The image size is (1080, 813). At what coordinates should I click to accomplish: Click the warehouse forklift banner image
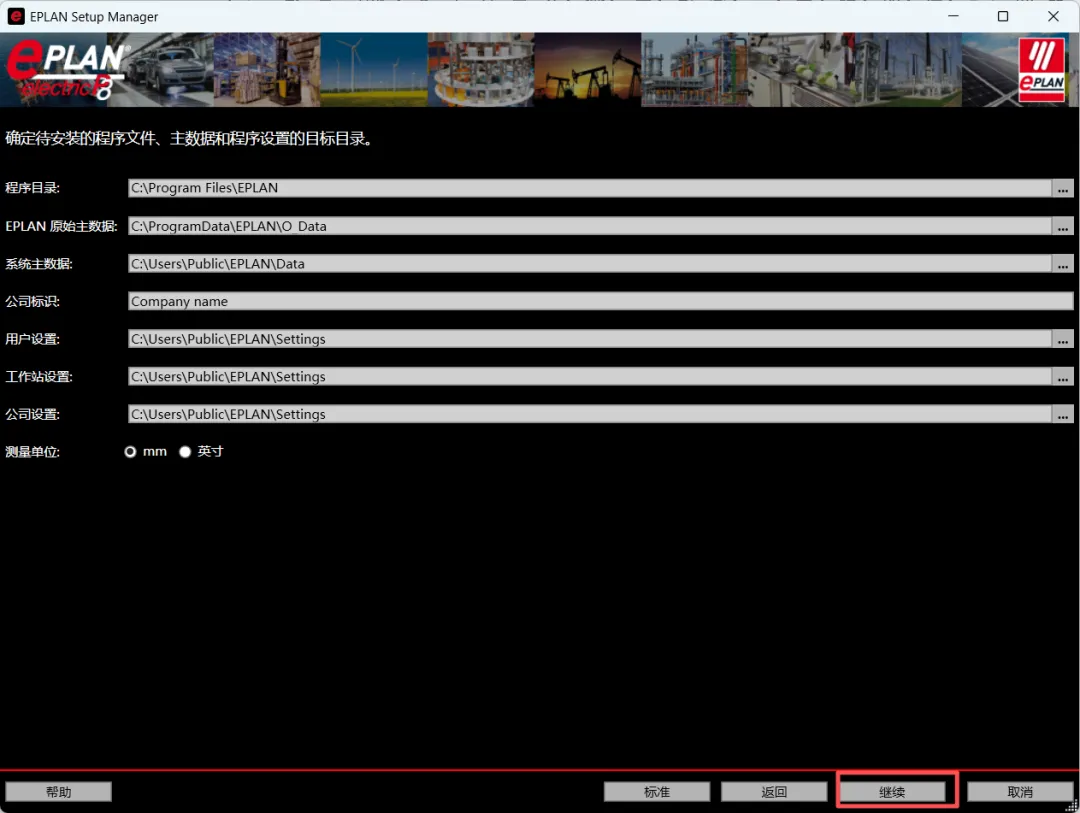click(267, 70)
